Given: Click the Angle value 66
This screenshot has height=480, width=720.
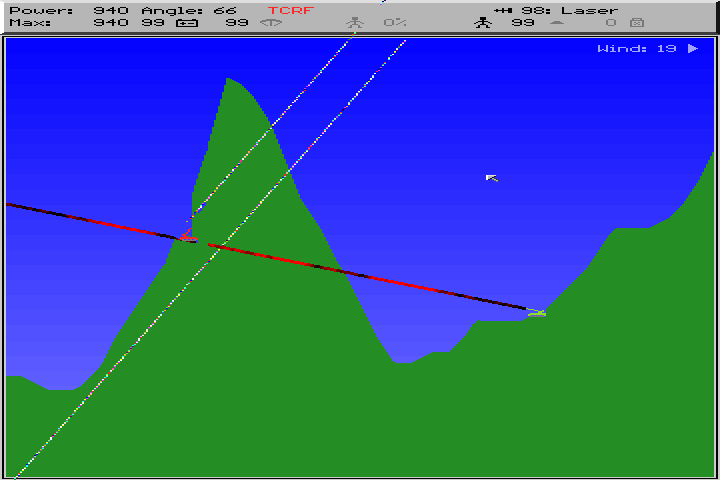Looking at the screenshot, I should coord(224,10).
